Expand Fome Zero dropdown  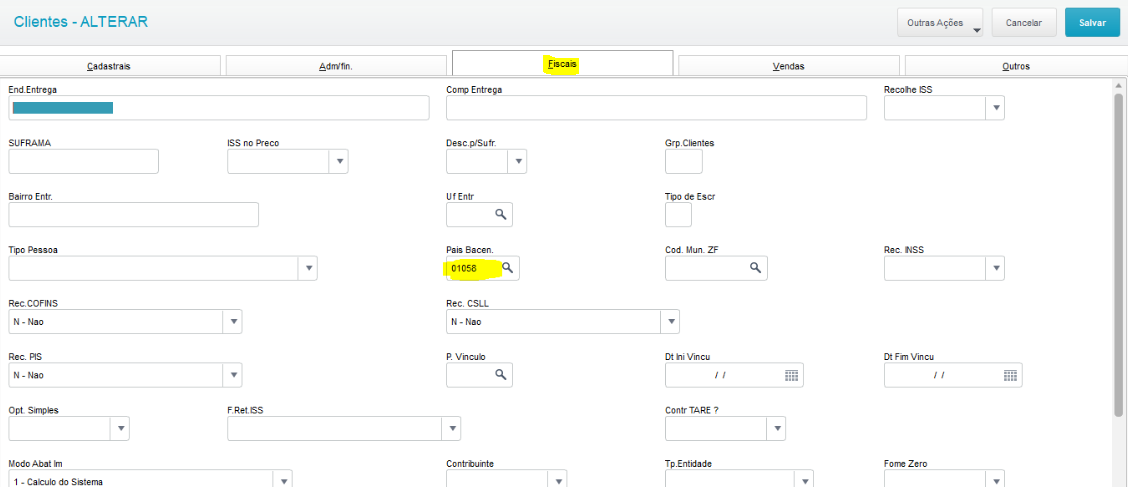[x=996, y=479]
